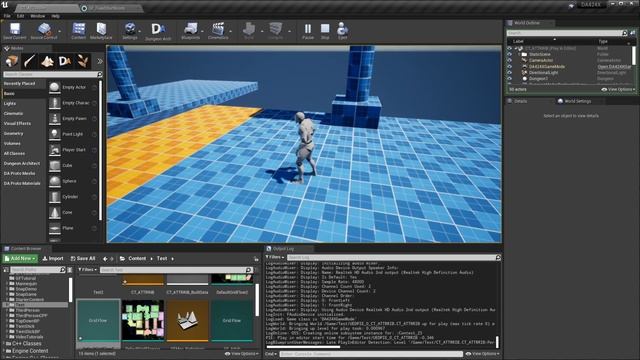Click the Player Start icon in the place list
Viewport: 640px width, 360px height.
point(54,150)
